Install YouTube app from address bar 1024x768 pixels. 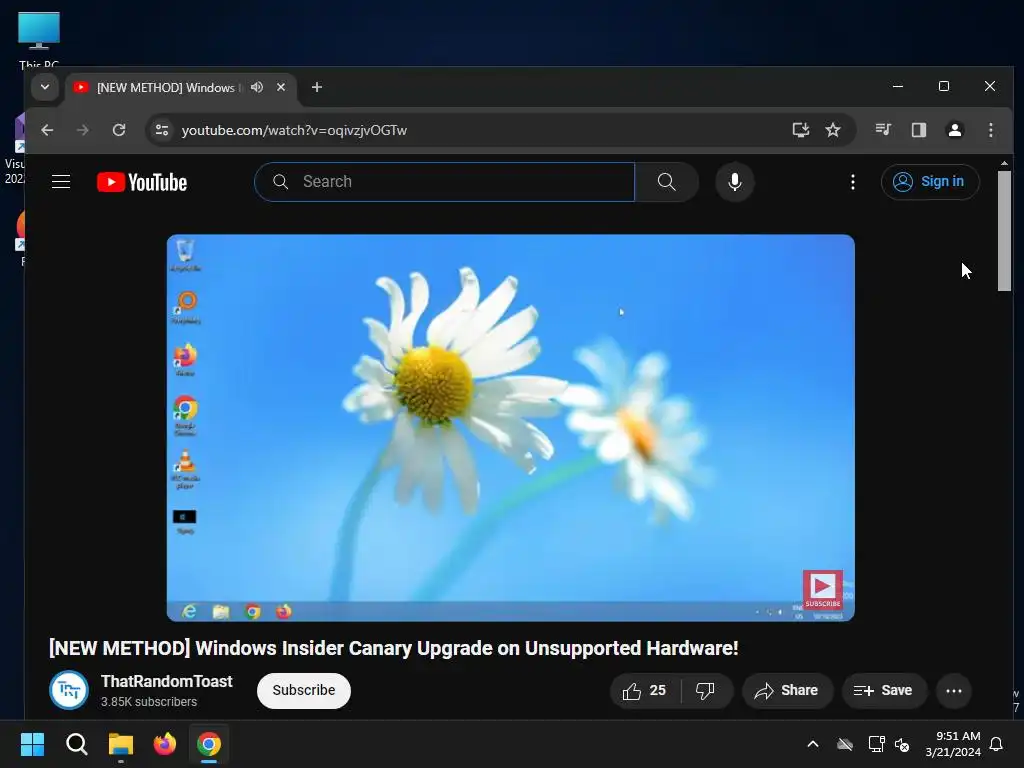(x=801, y=130)
